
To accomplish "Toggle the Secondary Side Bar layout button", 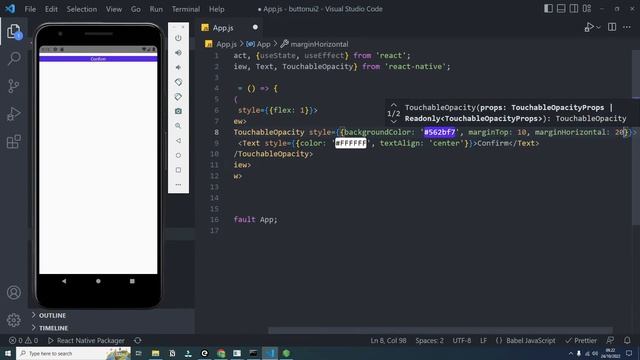I will pyautogui.click(x=574, y=9).
